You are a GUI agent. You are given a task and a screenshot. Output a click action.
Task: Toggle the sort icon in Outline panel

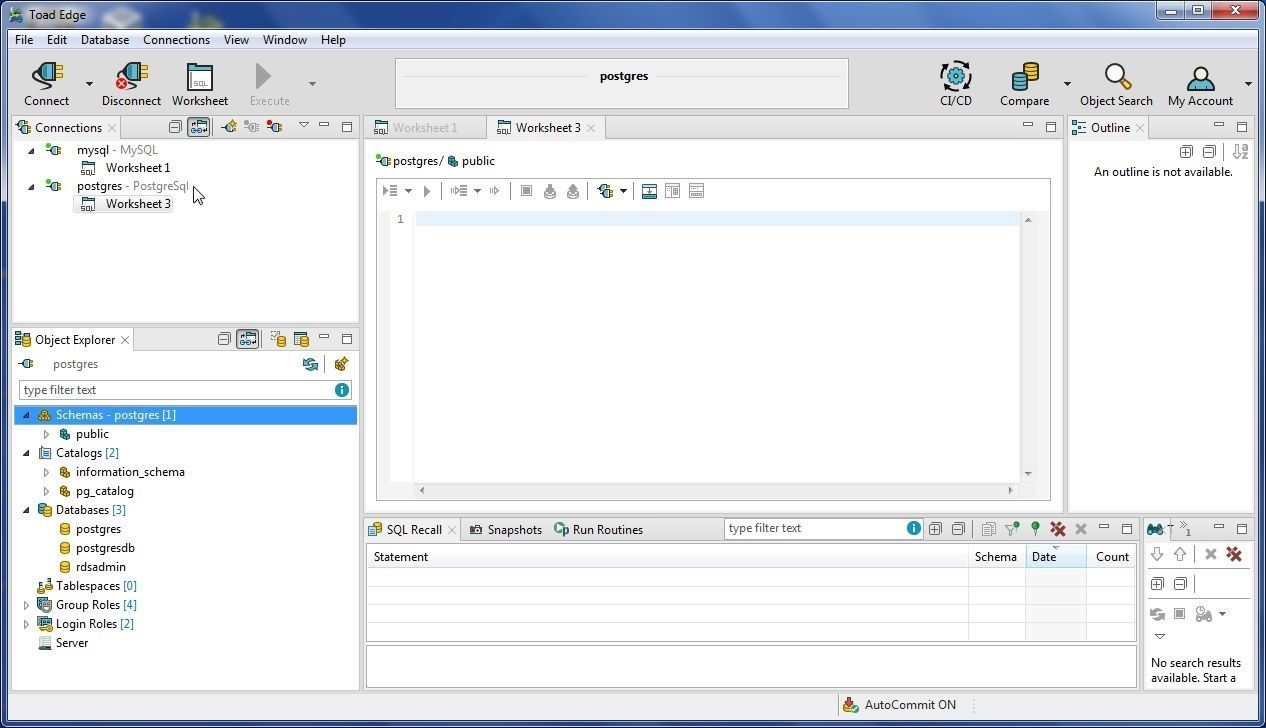pos(1240,152)
